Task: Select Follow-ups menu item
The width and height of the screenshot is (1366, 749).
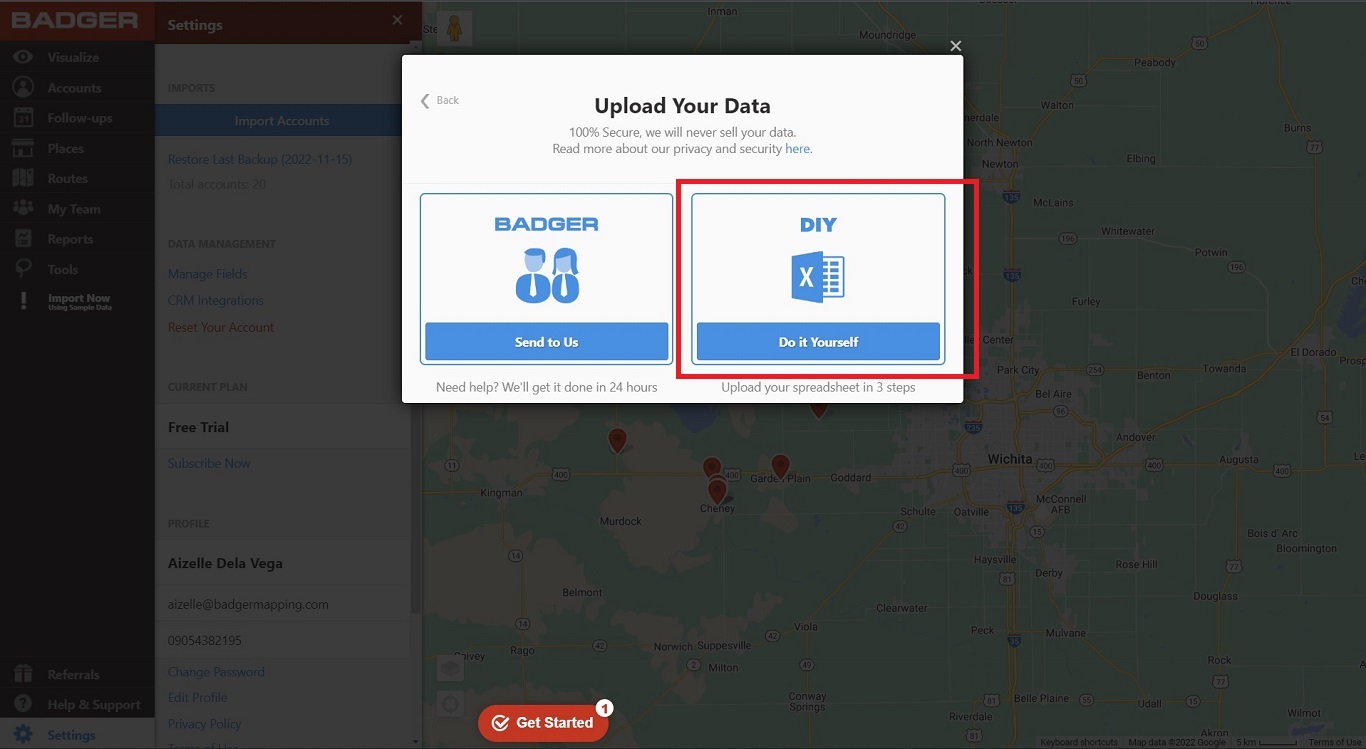Action: pyautogui.click(x=79, y=118)
